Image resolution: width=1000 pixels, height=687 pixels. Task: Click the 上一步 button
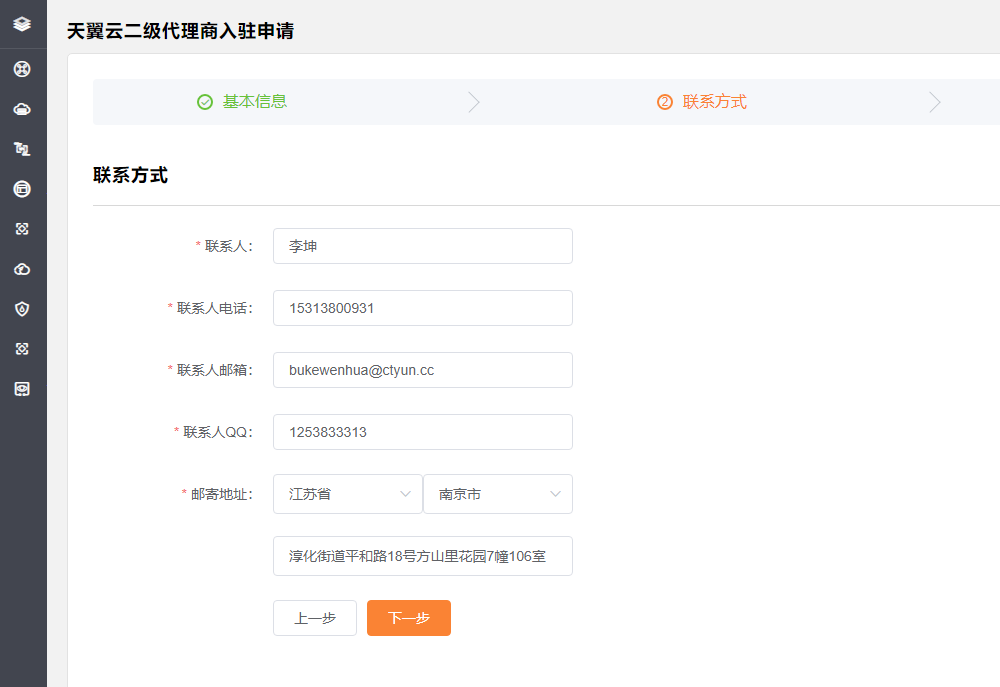314,618
